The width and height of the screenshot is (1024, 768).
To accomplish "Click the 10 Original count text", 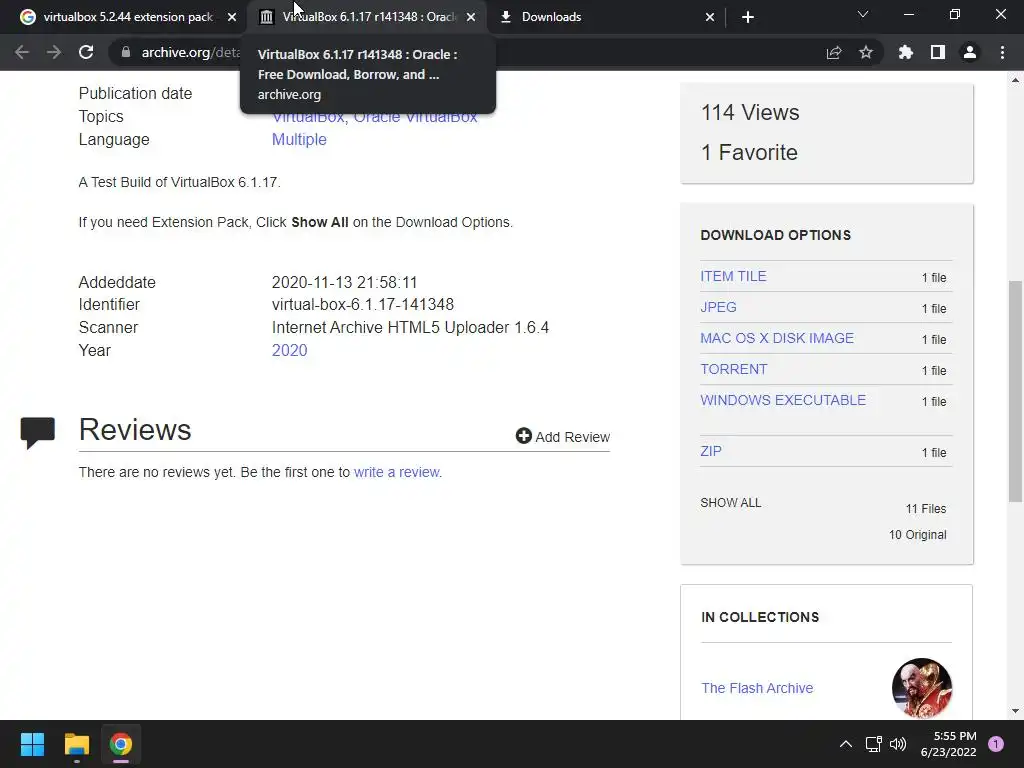I will coord(917,535).
